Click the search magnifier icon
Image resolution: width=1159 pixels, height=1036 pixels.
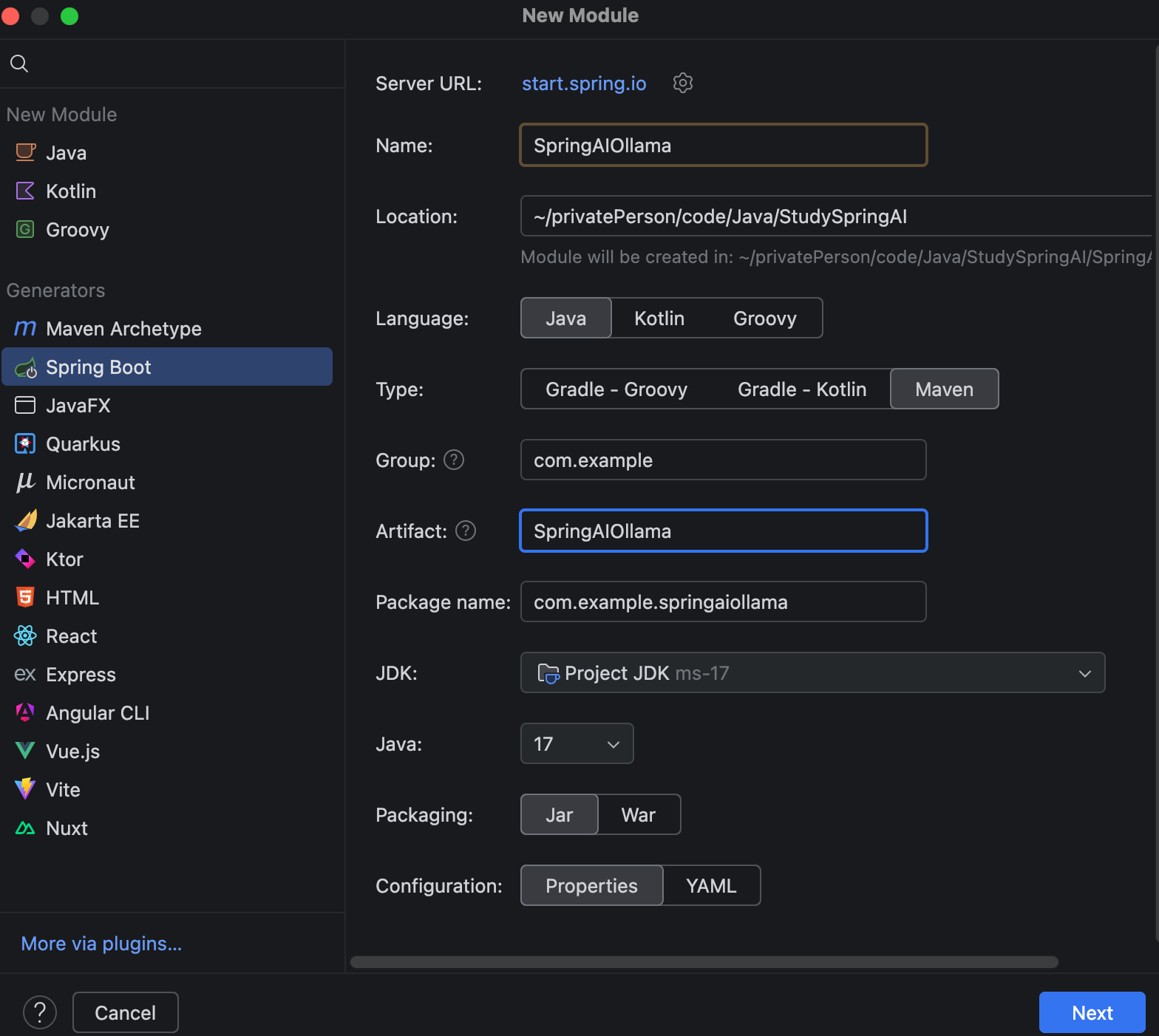tap(19, 64)
